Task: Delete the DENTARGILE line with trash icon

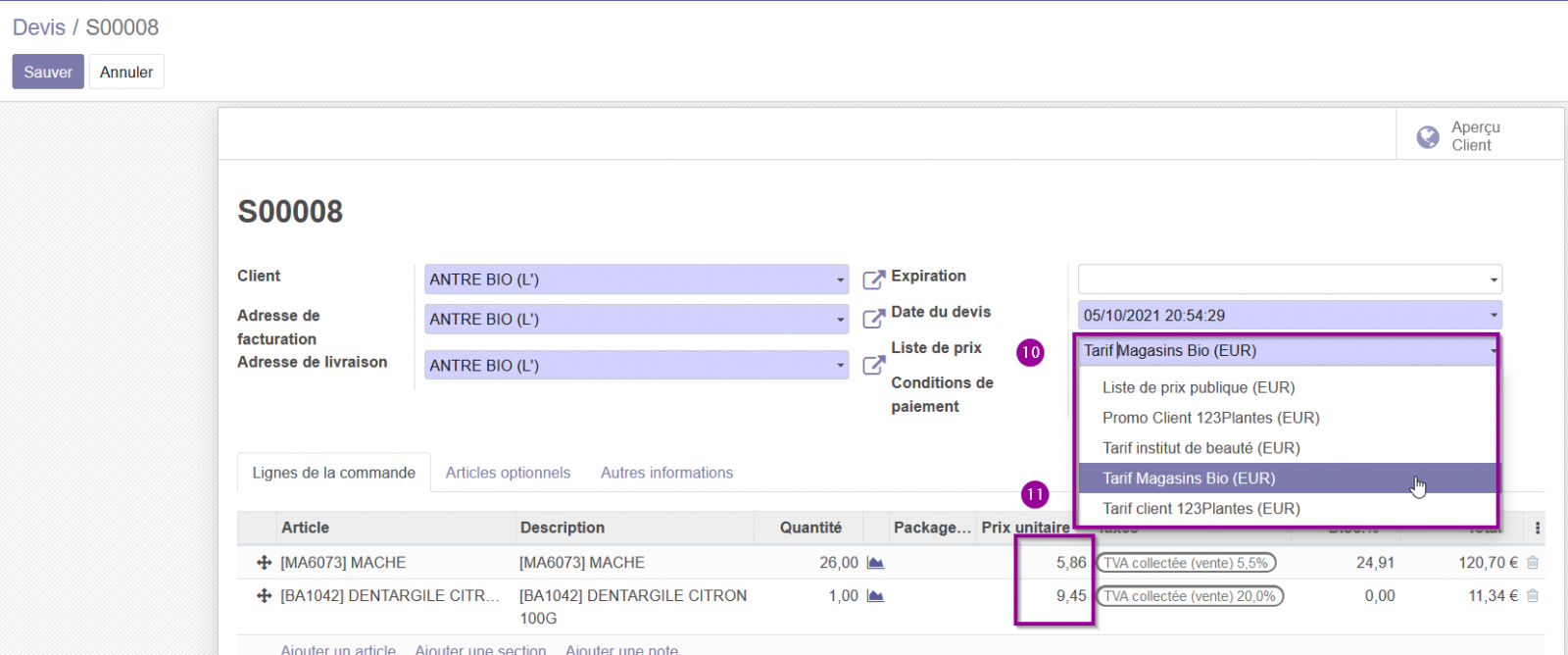Action: coord(1533,595)
